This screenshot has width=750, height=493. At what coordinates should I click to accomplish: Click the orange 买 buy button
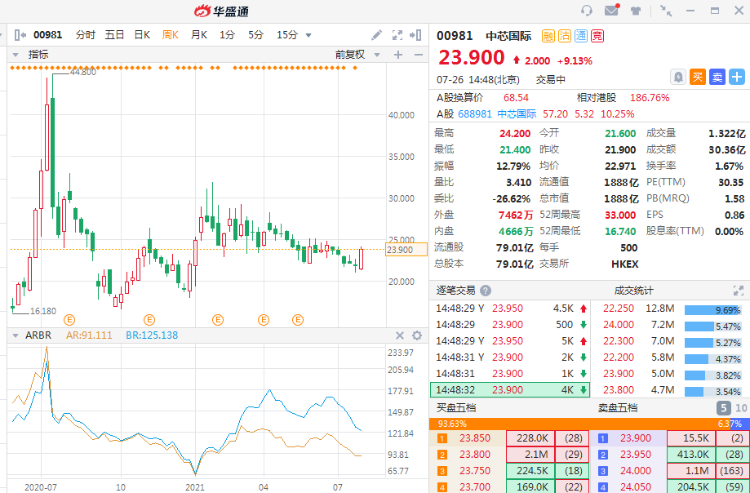point(698,76)
